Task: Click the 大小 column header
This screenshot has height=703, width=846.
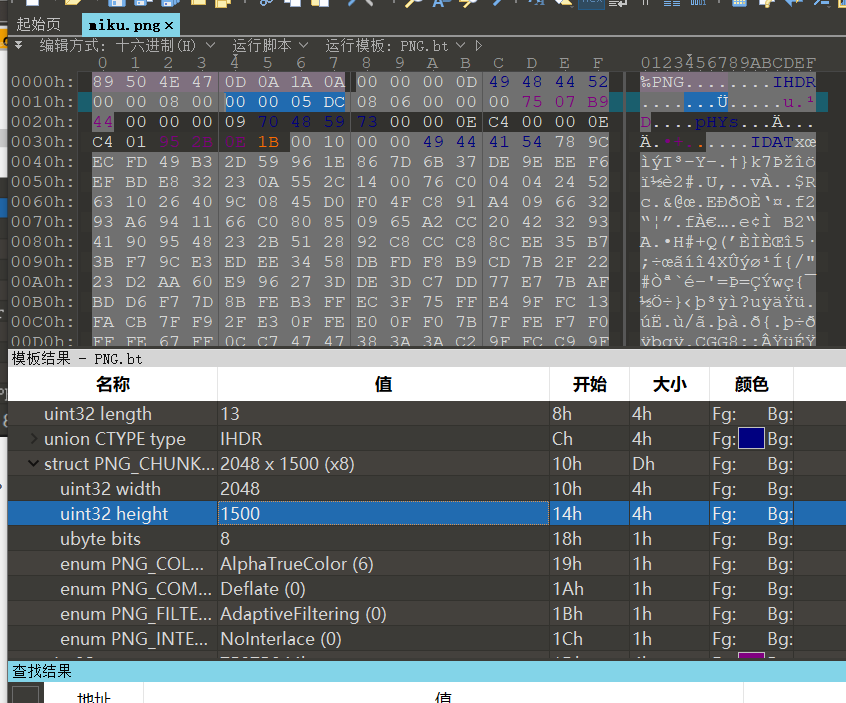Action: pos(668,384)
